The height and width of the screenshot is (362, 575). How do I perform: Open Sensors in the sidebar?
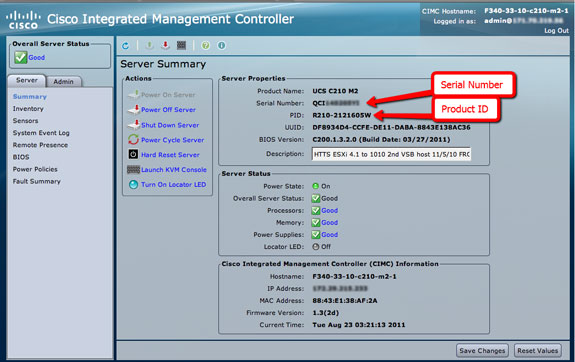tap(25, 121)
